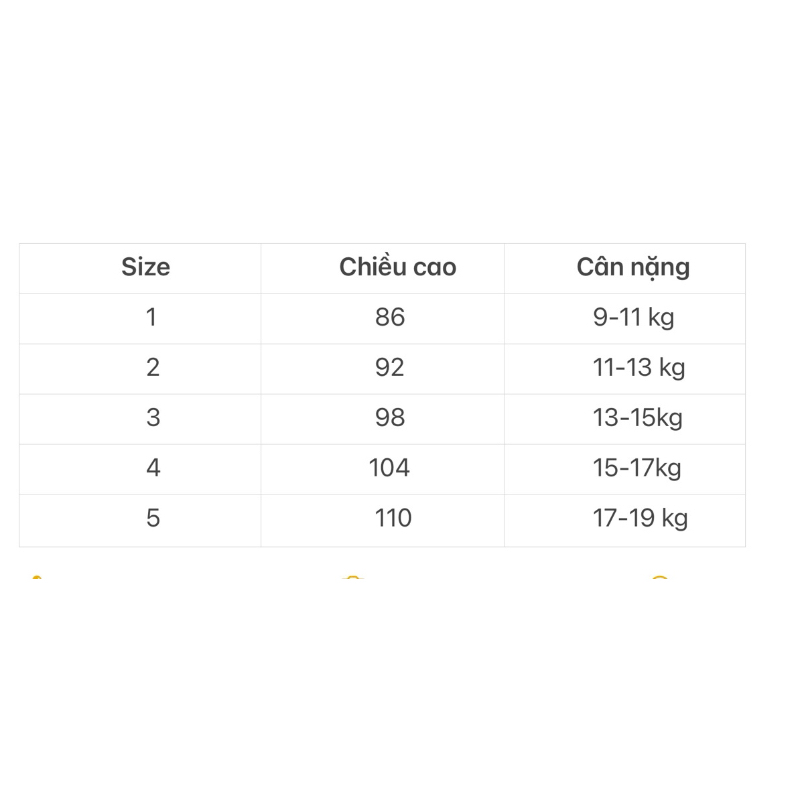Click size 3 in the Size column

click(x=153, y=417)
